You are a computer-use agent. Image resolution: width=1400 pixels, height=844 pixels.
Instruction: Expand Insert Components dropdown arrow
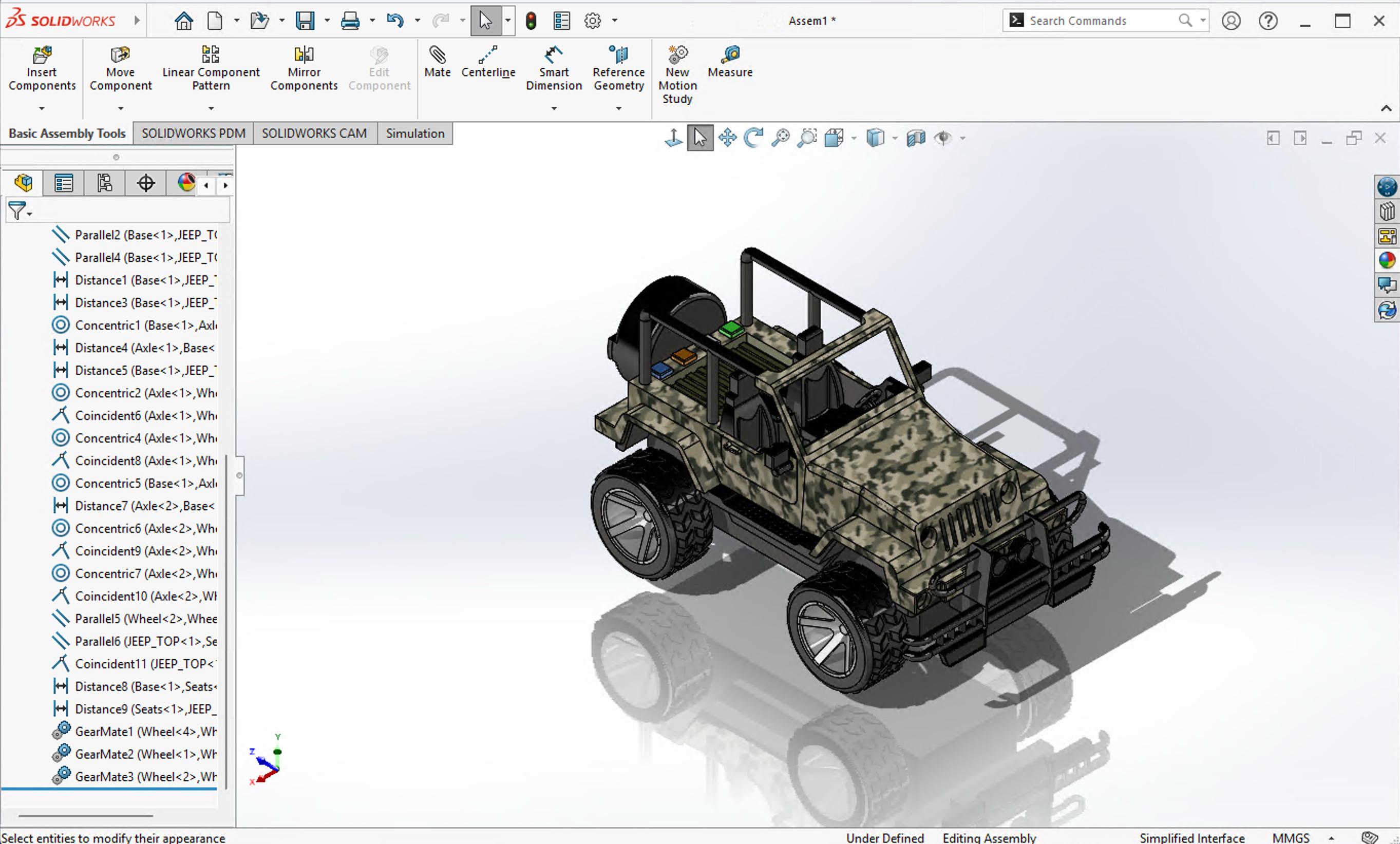point(42,108)
